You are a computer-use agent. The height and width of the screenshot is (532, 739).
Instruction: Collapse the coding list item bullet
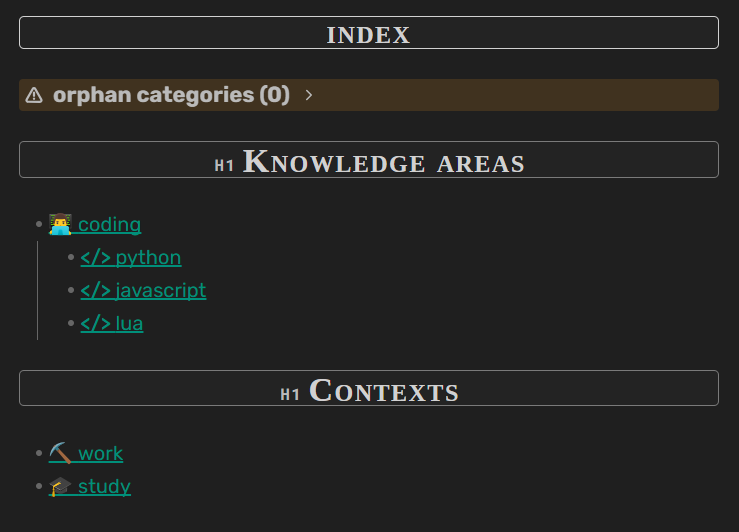coord(38,224)
